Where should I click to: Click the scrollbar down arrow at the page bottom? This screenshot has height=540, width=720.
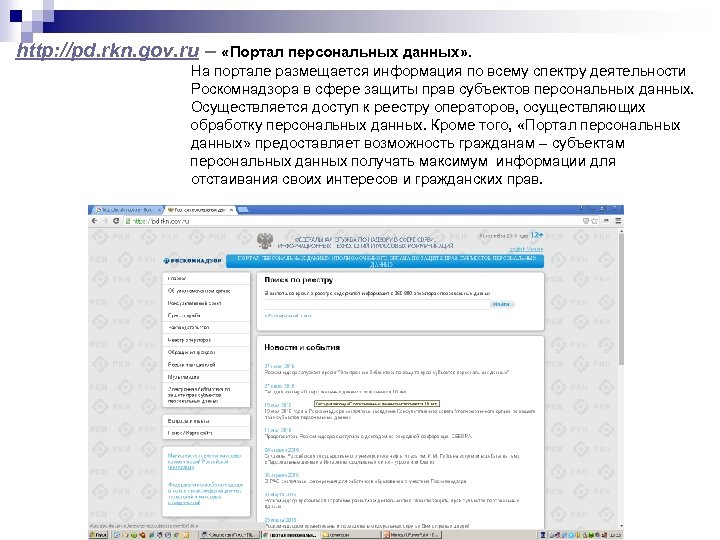pyautogui.click(x=621, y=526)
